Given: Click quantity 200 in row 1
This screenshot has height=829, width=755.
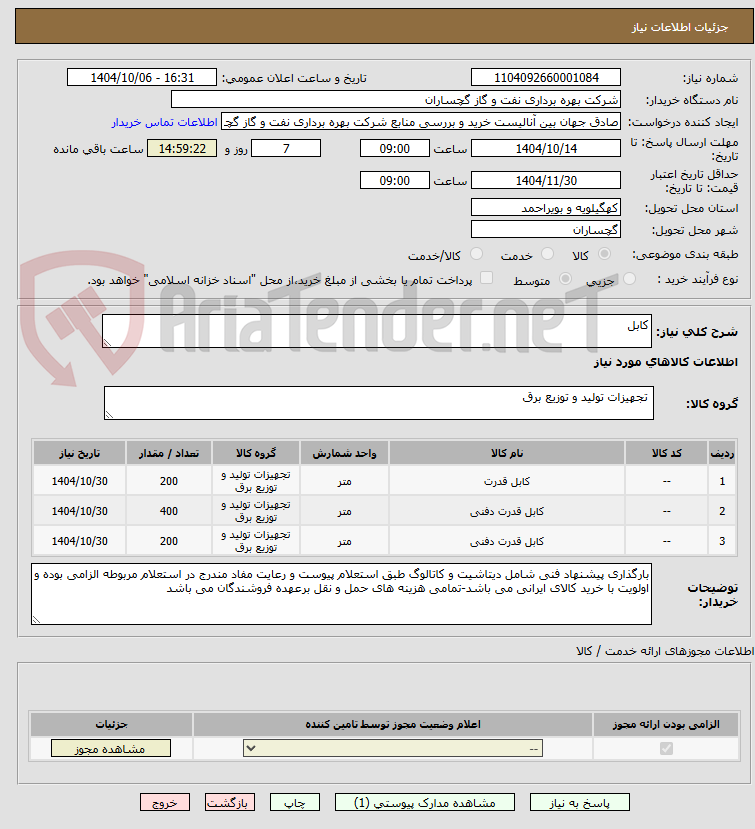Looking at the screenshot, I should (169, 481).
